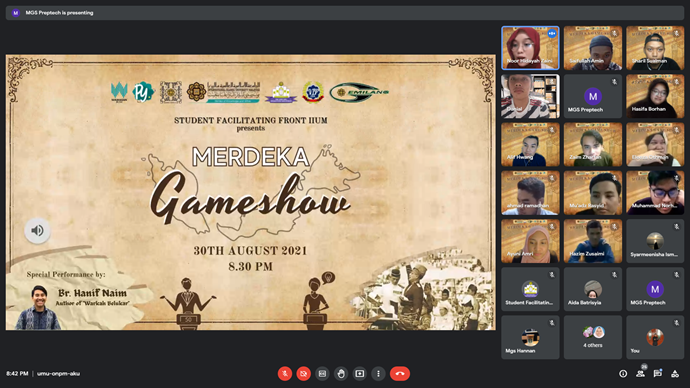The height and width of the screenshot is (388, 690).
Task: Unmute the microphone in the call bar
Action: click(285, 373)
